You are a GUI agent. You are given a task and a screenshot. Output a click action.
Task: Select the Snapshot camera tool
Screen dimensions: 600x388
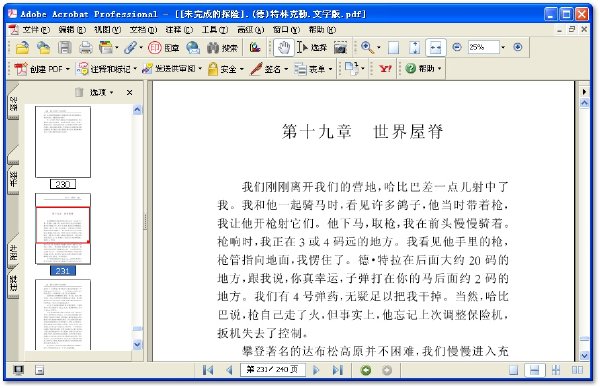pyautogui.click(x=340, y=47)
